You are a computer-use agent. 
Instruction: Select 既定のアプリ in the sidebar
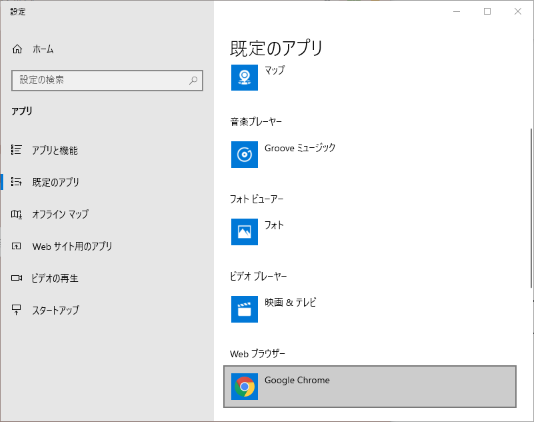[56, 182]
